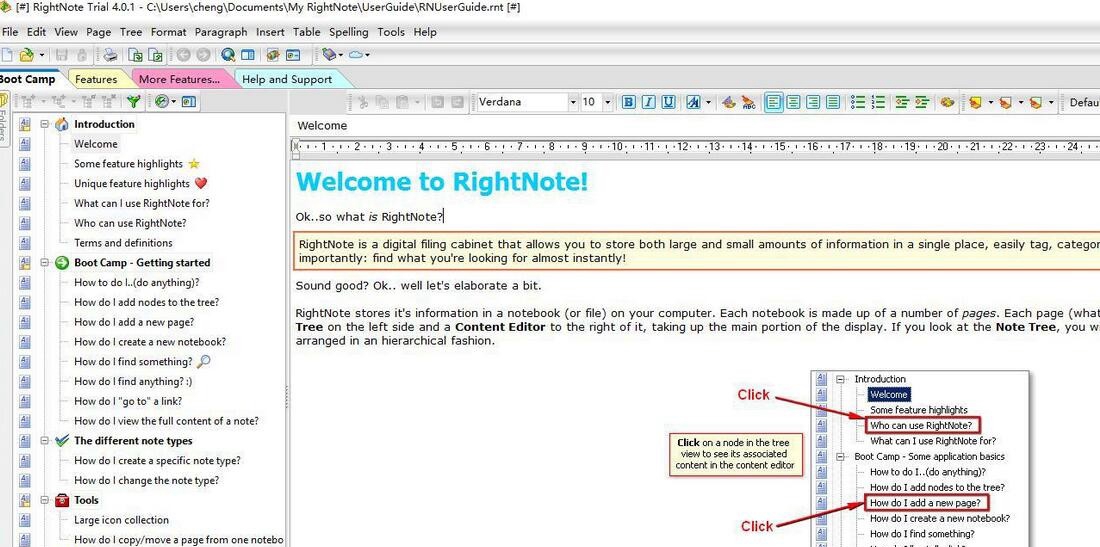This screenshot has height=547, width=1100.
Task: Click the first export page icon after printer
Action: pos(135,55)
